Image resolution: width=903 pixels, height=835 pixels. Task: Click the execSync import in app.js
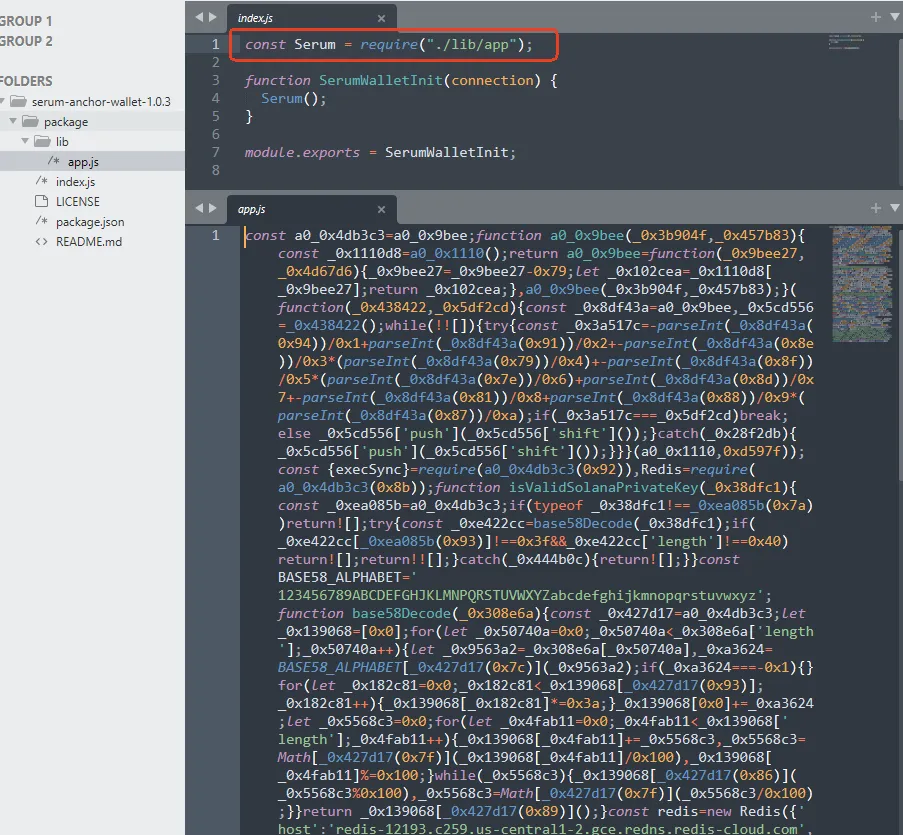(x=369, y=470)
